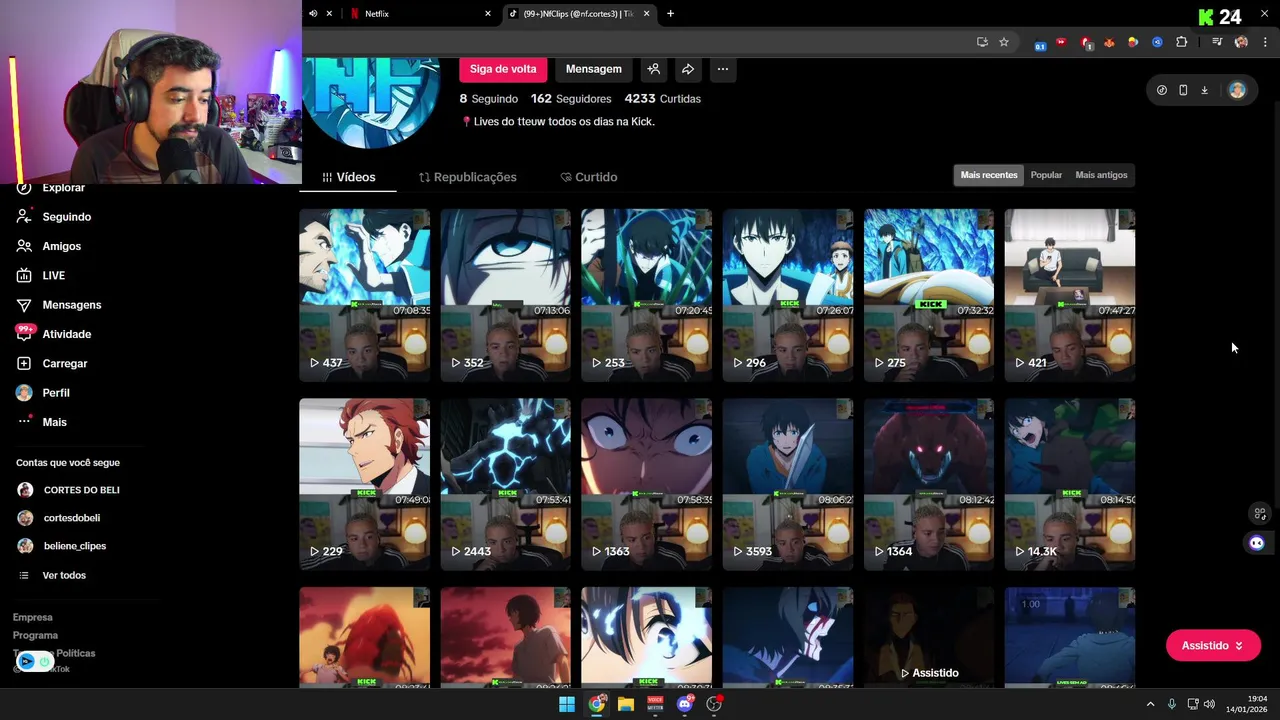Viewport: 1280px width, 720px height.
Task: Click the TikTok coin icon in floating toolbar
Action: (x=1161, y=90)
